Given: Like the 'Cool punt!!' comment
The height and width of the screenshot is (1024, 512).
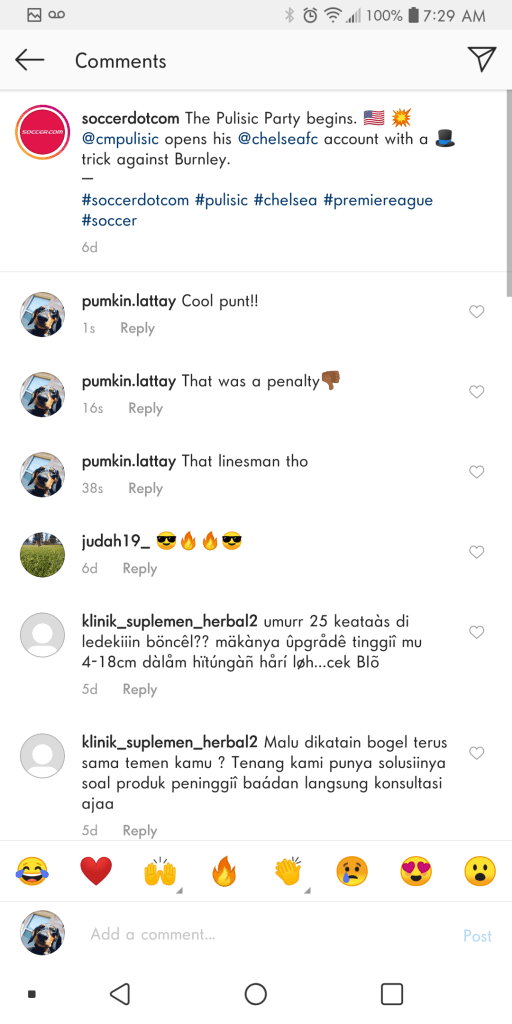Looking at the screenshot, I should click(477, 312).
